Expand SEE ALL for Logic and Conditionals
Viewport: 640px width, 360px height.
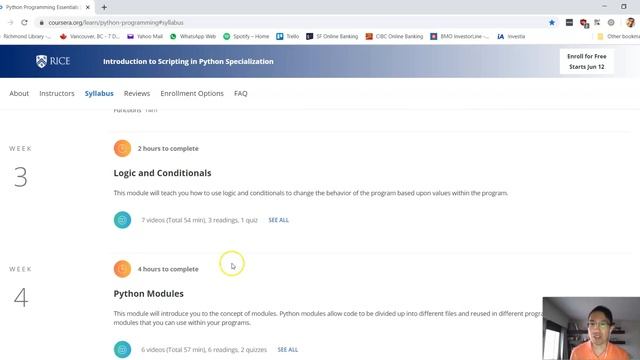click(278, 220)
